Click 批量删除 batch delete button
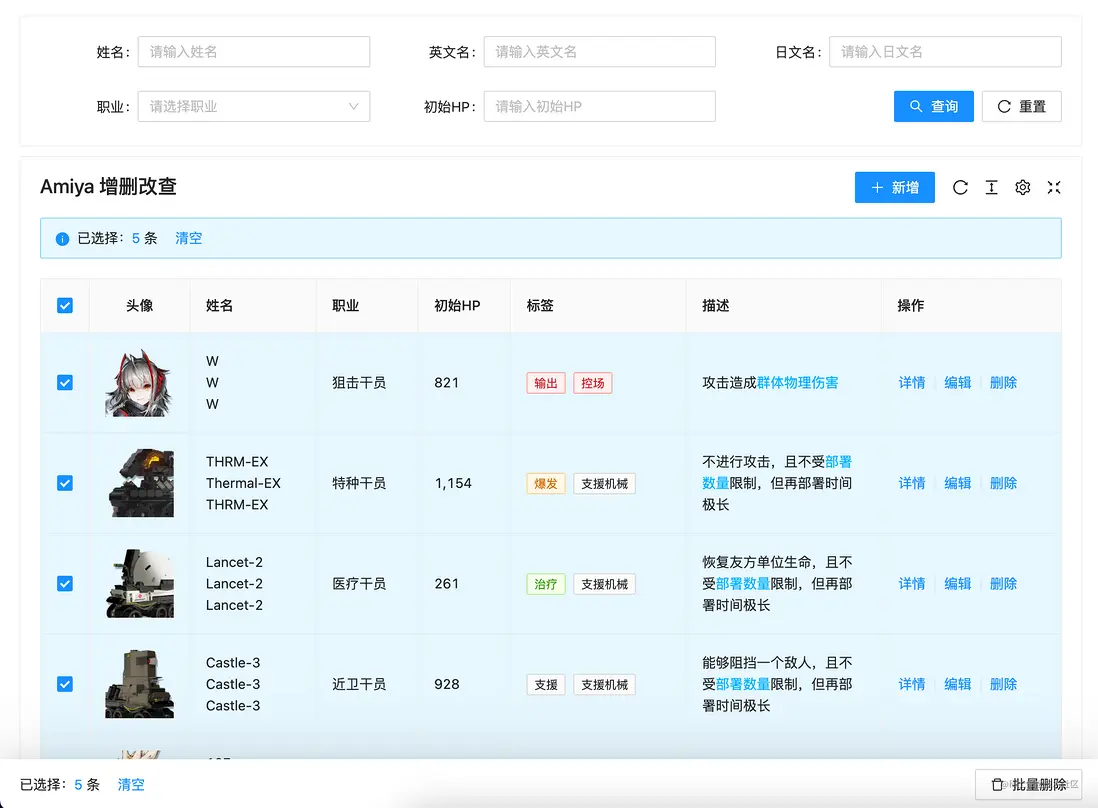Screen dimensions: 1098x808 [1028, 785]
